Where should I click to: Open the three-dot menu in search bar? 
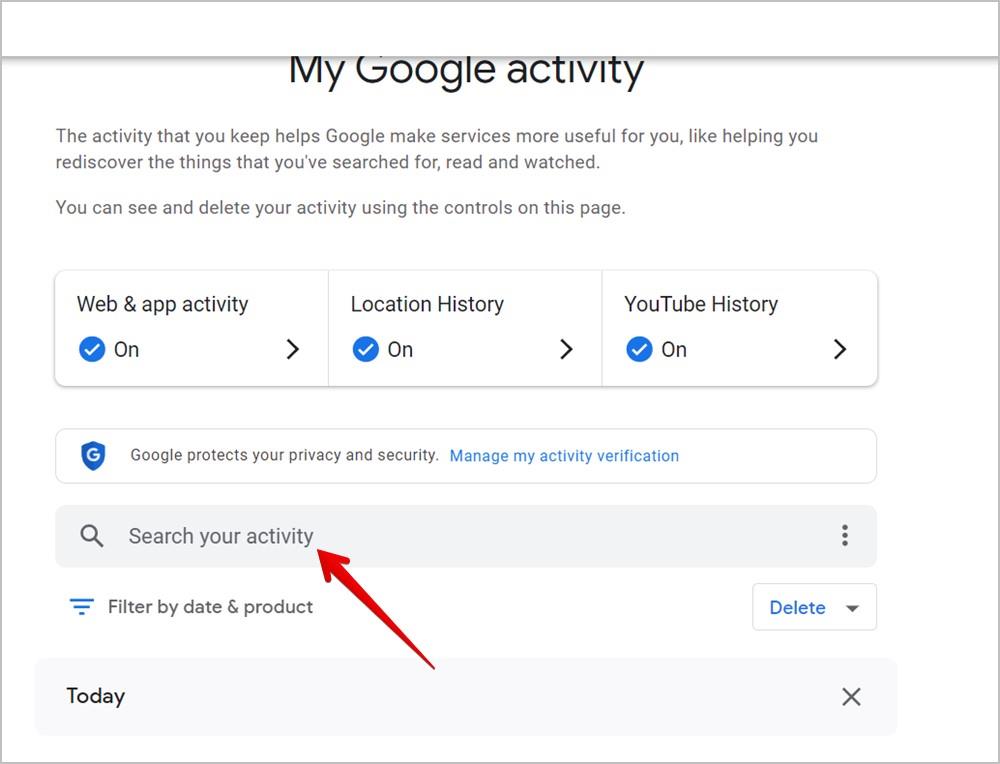(844, 536)
